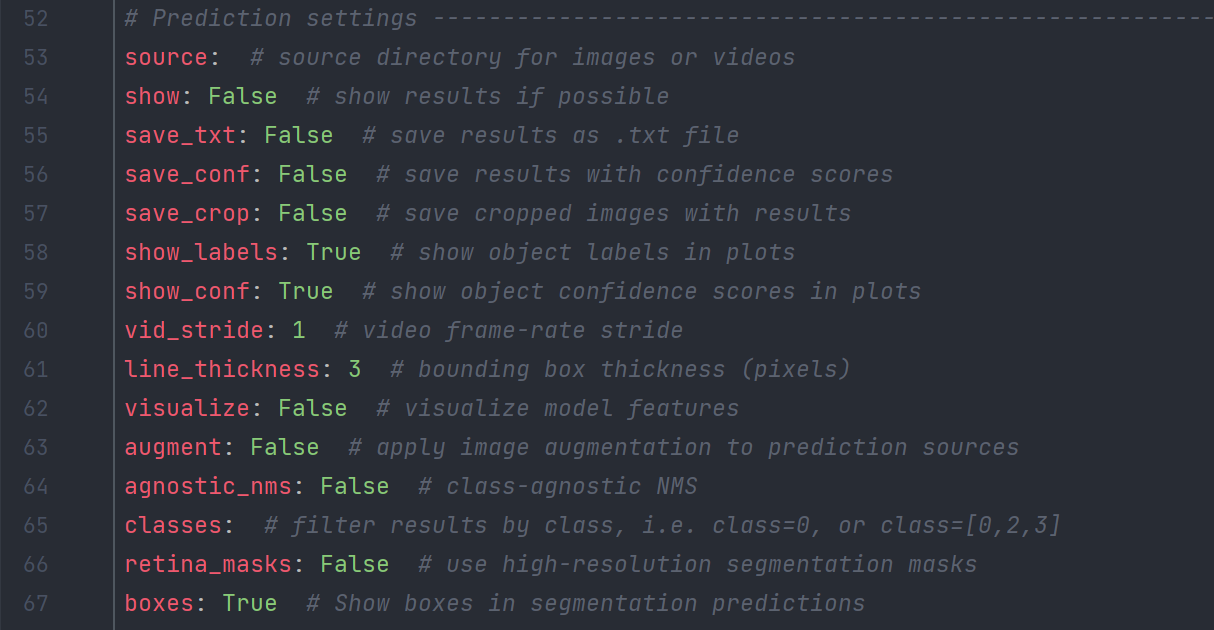1214x630 pixels.
Task: Click the True value of show_conf
Action: pyautogui.click(x=306, y=291)
